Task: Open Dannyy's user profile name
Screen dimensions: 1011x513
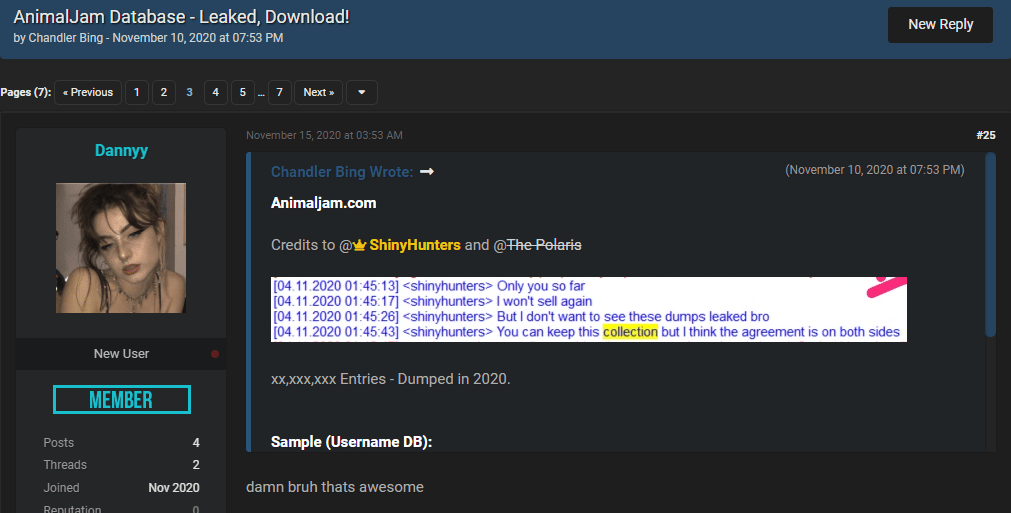Action: [x=121, y=150]
